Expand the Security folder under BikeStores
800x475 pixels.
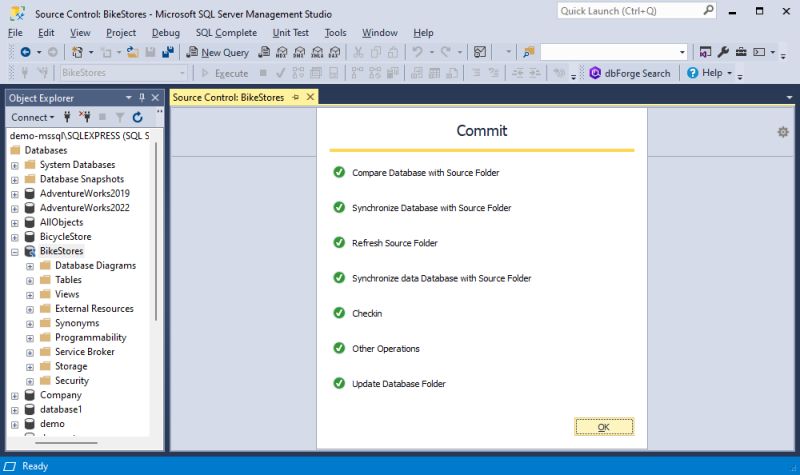tap(30, 381)
